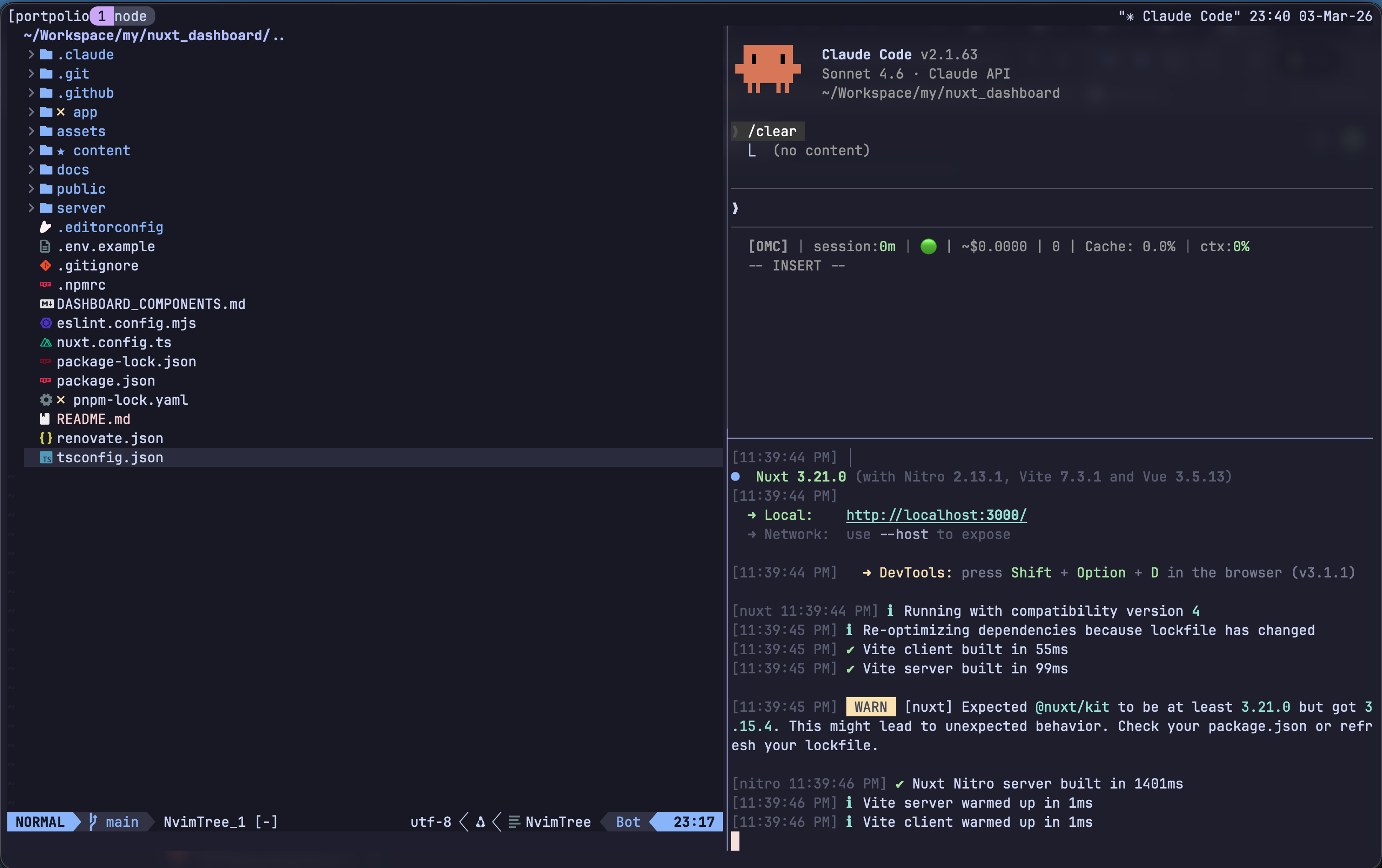Open the http://localhost:3000/ link
This screenshot has width=1382, height=868.
(936, 514)
